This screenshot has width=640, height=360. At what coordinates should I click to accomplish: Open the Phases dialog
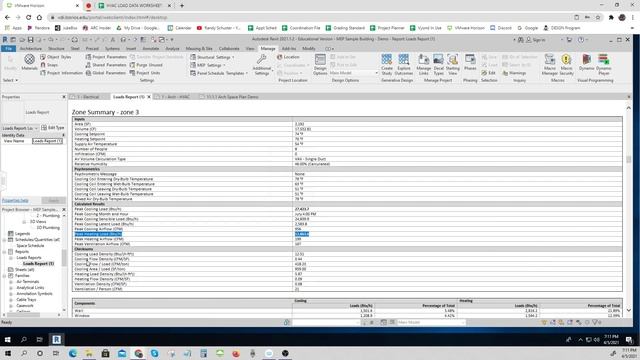470,62
